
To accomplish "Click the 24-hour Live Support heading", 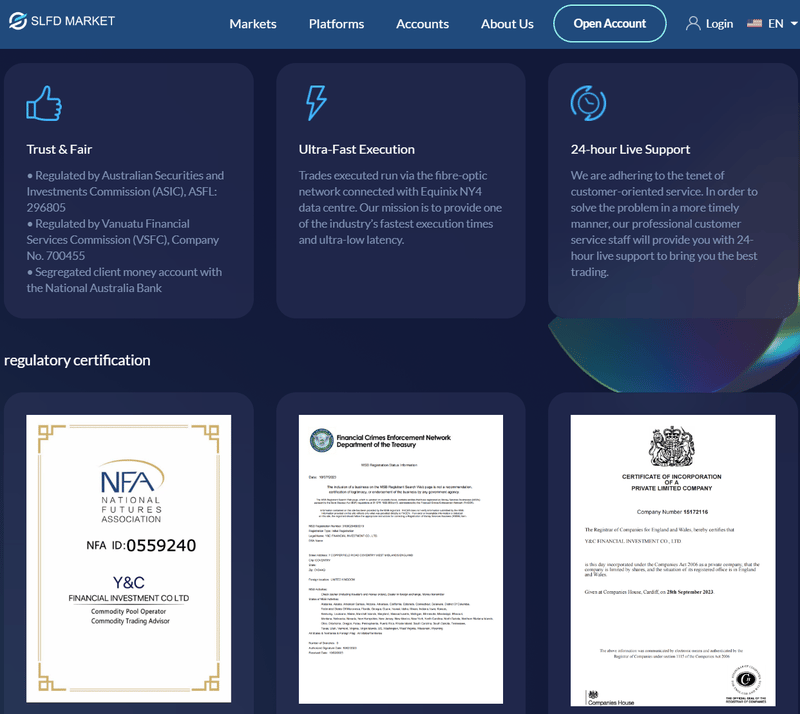I will point(630,150).
